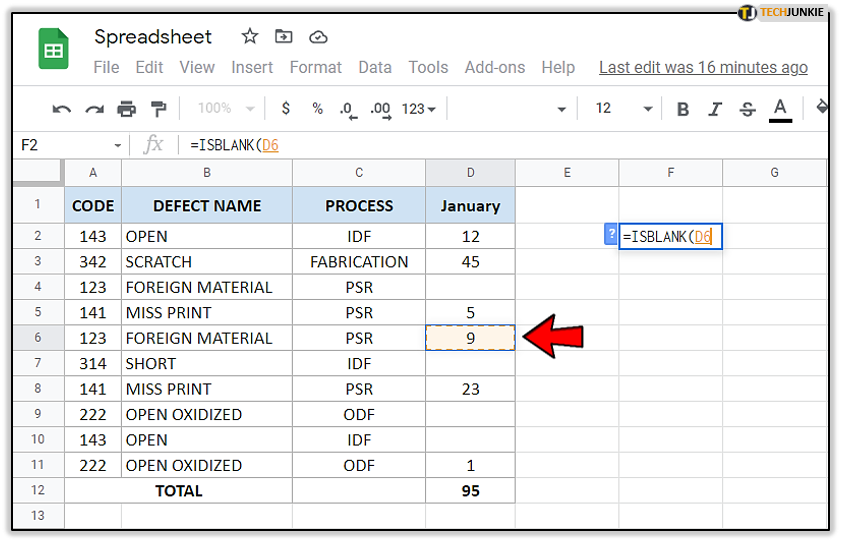Open the View menu

(x=197, y=68)
